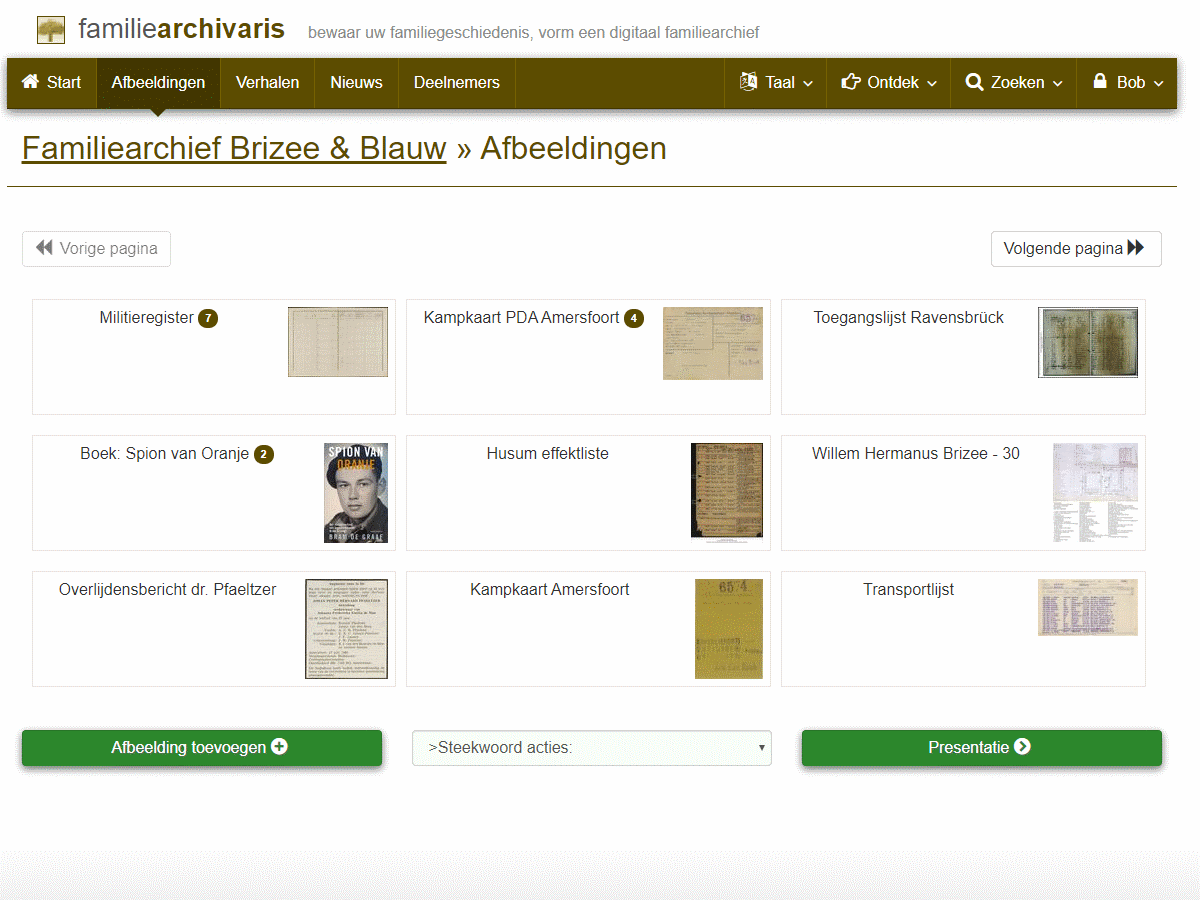
Task: Open the Familiearchief Brizee & Blauw link
Action: (x=234, y=148)
